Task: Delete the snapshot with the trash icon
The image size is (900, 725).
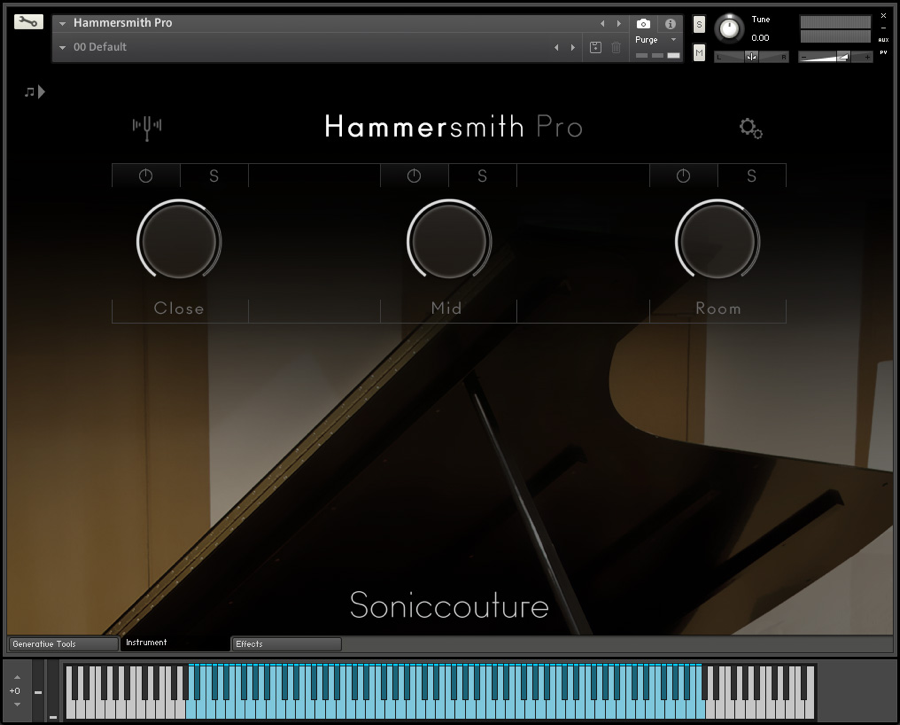Action: (x=615, y=48)
